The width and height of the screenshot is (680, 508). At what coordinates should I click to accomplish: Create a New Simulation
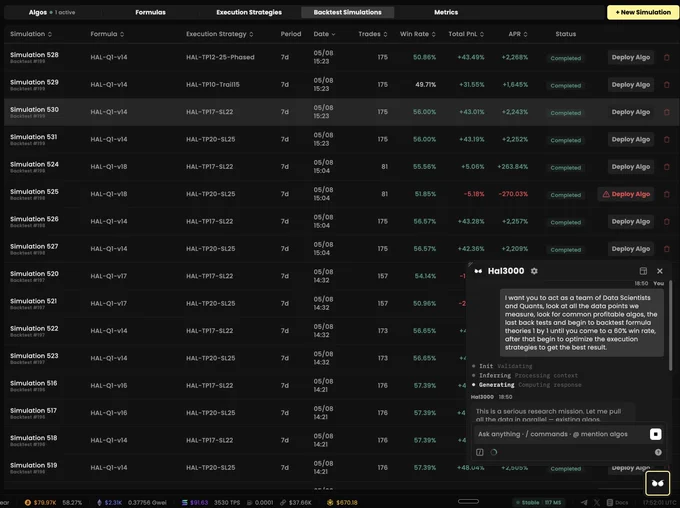click(643, 12)
